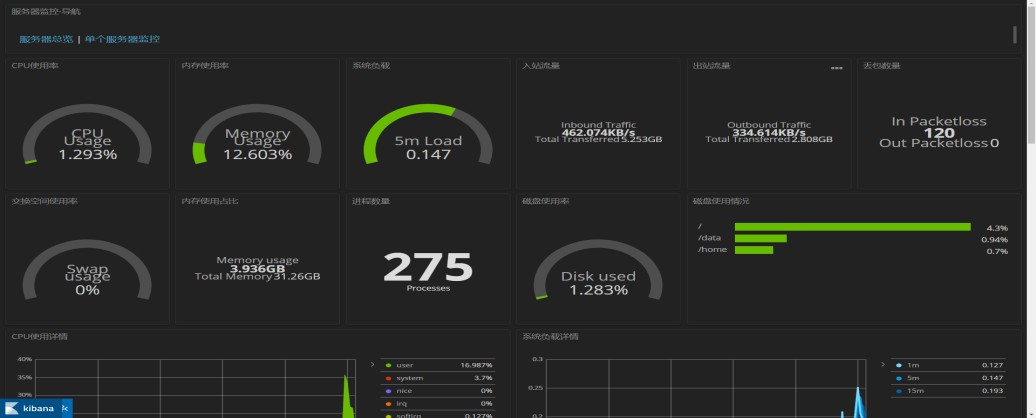Click the 系统负载详情 panel title
This screenshot has height=418, width=1036.
coord(550,336)
